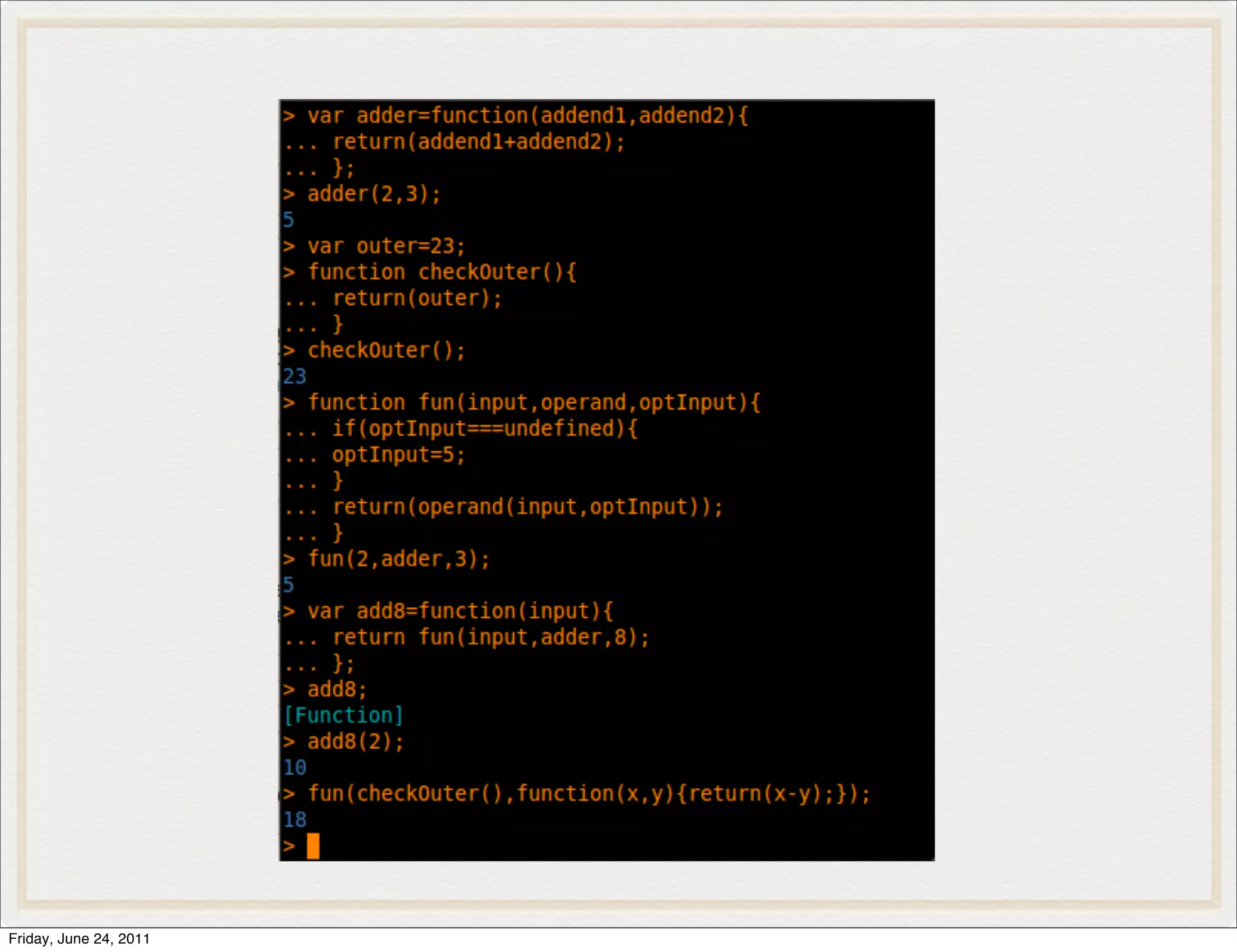This screenshot has height=952, width=1237.
Task: Click the blue output '10'
Action: [x=295, y=768]
